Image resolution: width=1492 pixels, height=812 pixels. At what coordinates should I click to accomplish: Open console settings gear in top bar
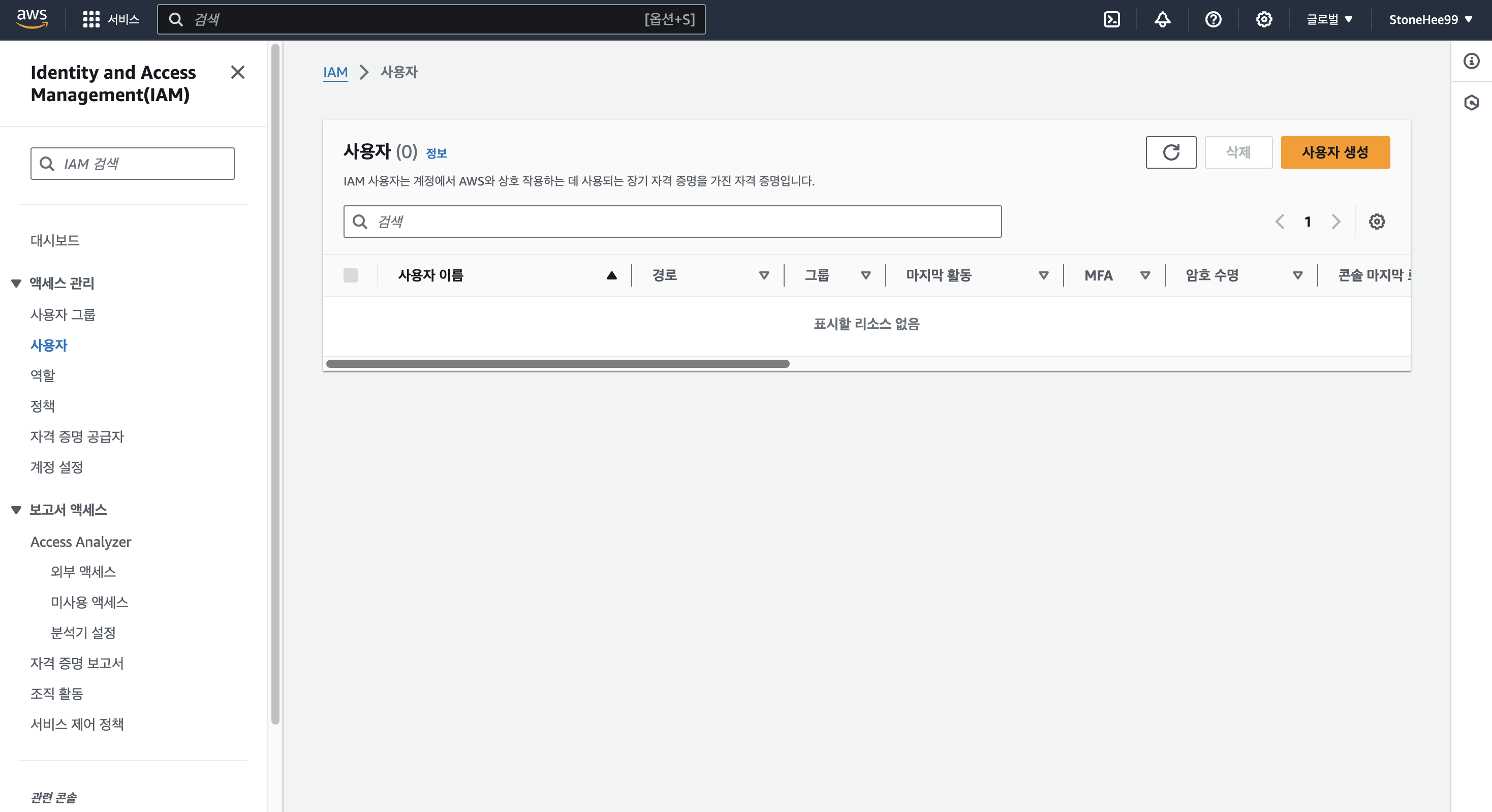[x=1264, y=20]
